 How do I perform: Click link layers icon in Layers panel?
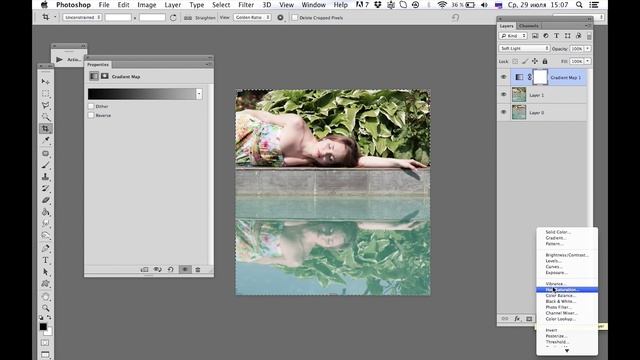505,319
